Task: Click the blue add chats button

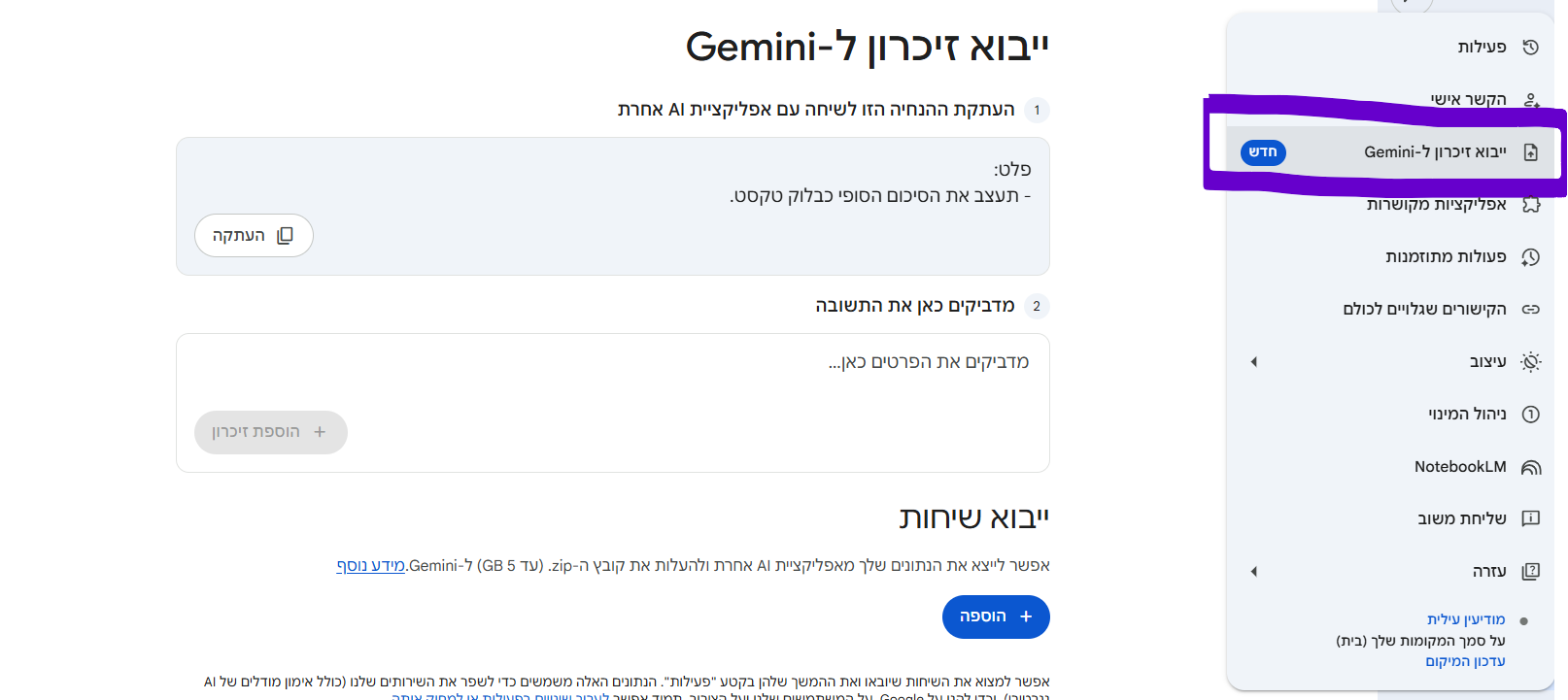Action: pos(996,617)
